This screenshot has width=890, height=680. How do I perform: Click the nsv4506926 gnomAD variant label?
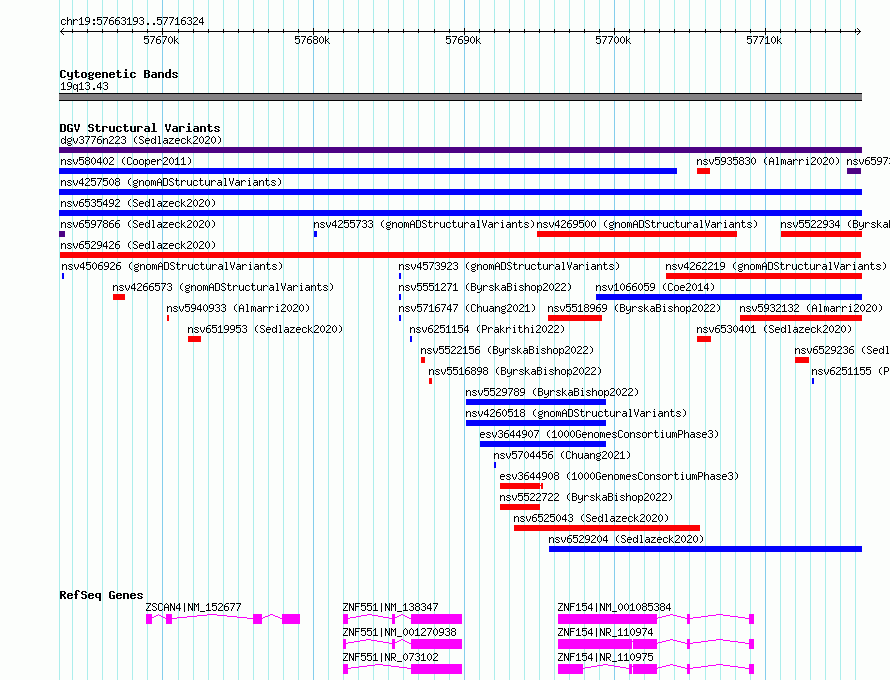[172, 266]
